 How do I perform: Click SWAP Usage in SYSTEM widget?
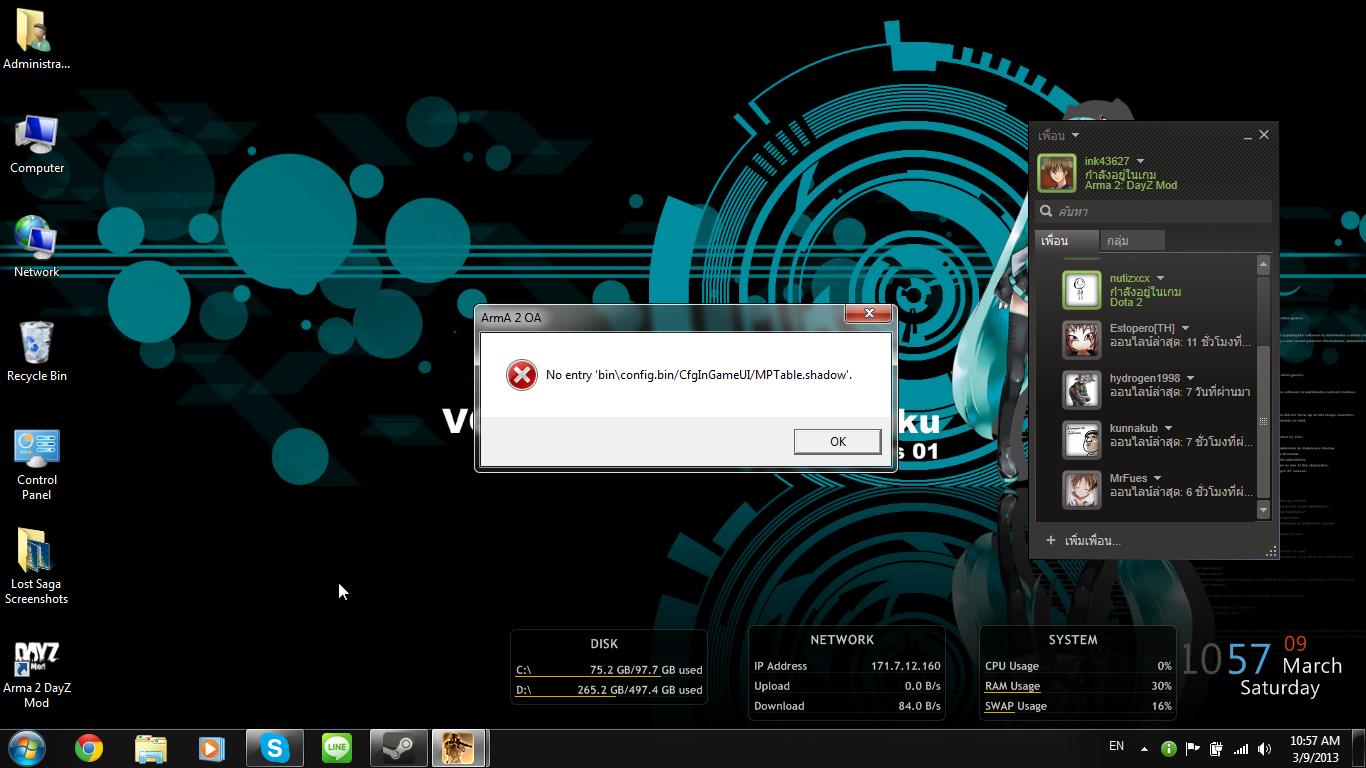pos(1015,706)
